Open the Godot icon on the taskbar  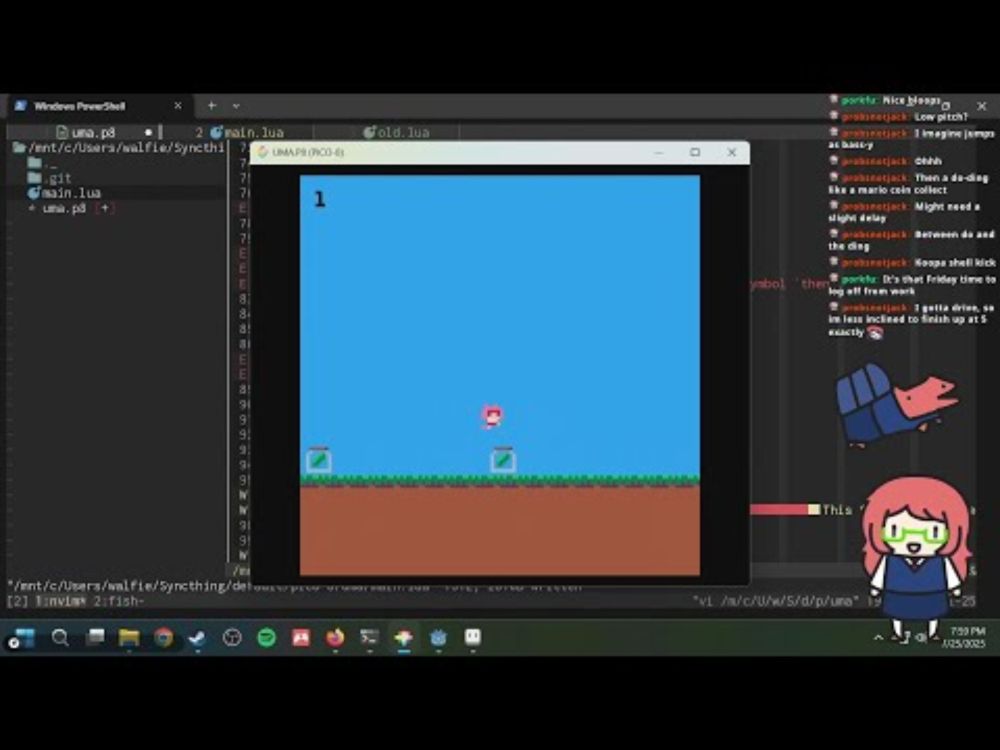click(438, 637)
